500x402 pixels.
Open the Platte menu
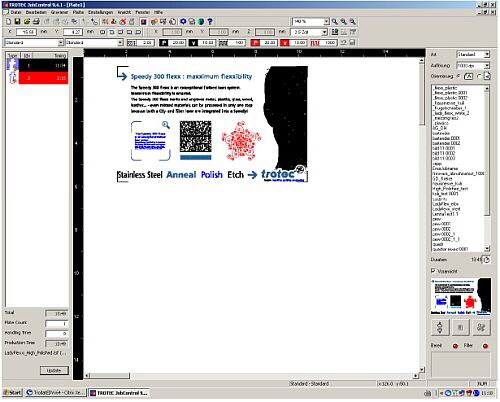[x=78, y=12]
